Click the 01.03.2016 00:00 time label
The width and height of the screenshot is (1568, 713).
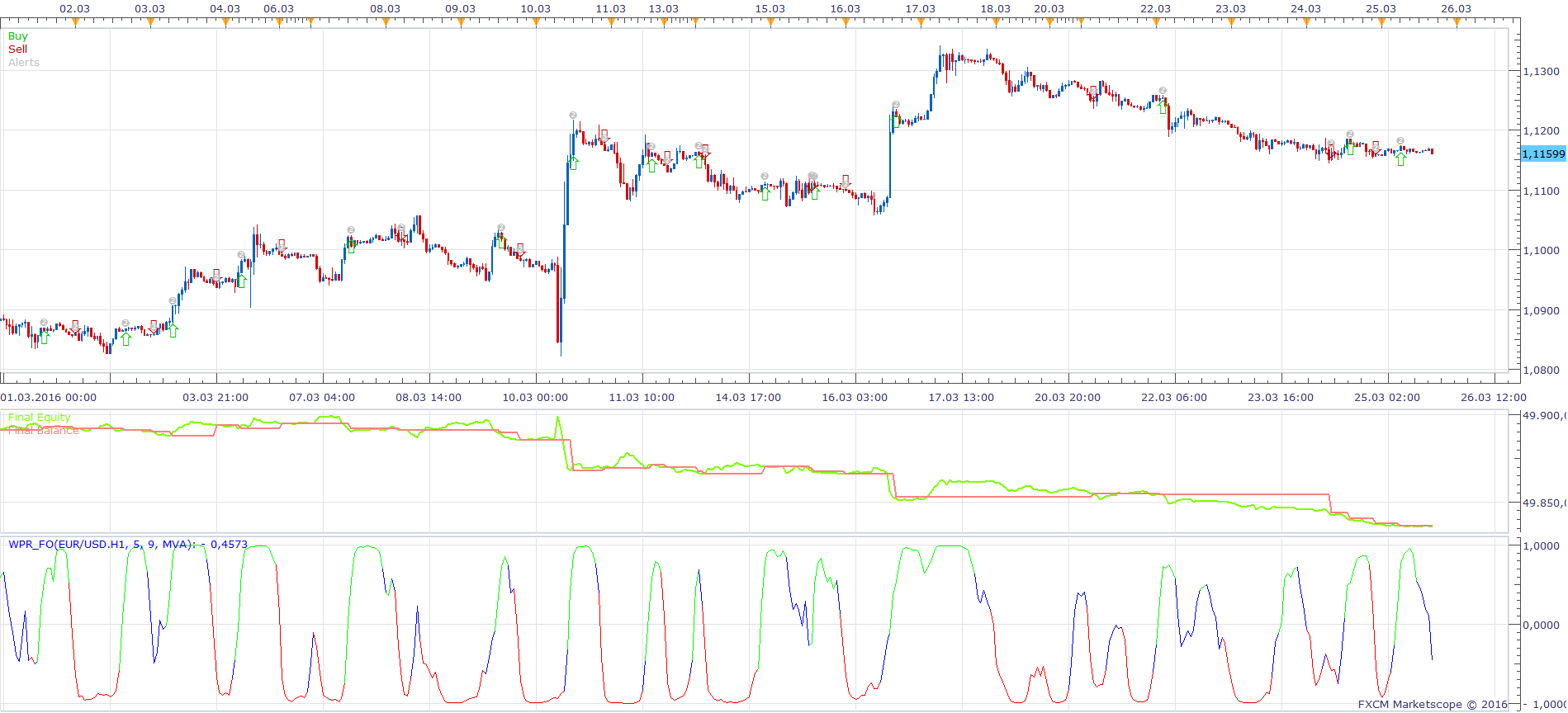(49, 398)
